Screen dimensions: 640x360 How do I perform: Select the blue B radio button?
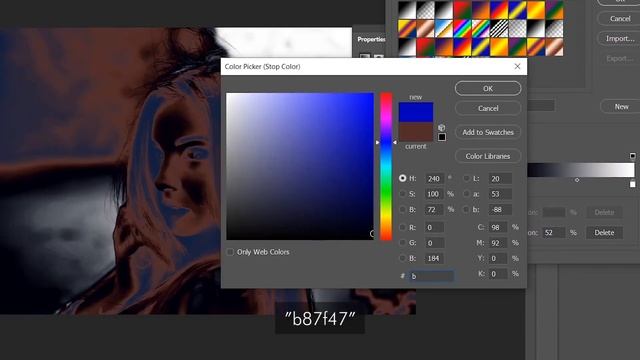(x=402, y=258)
